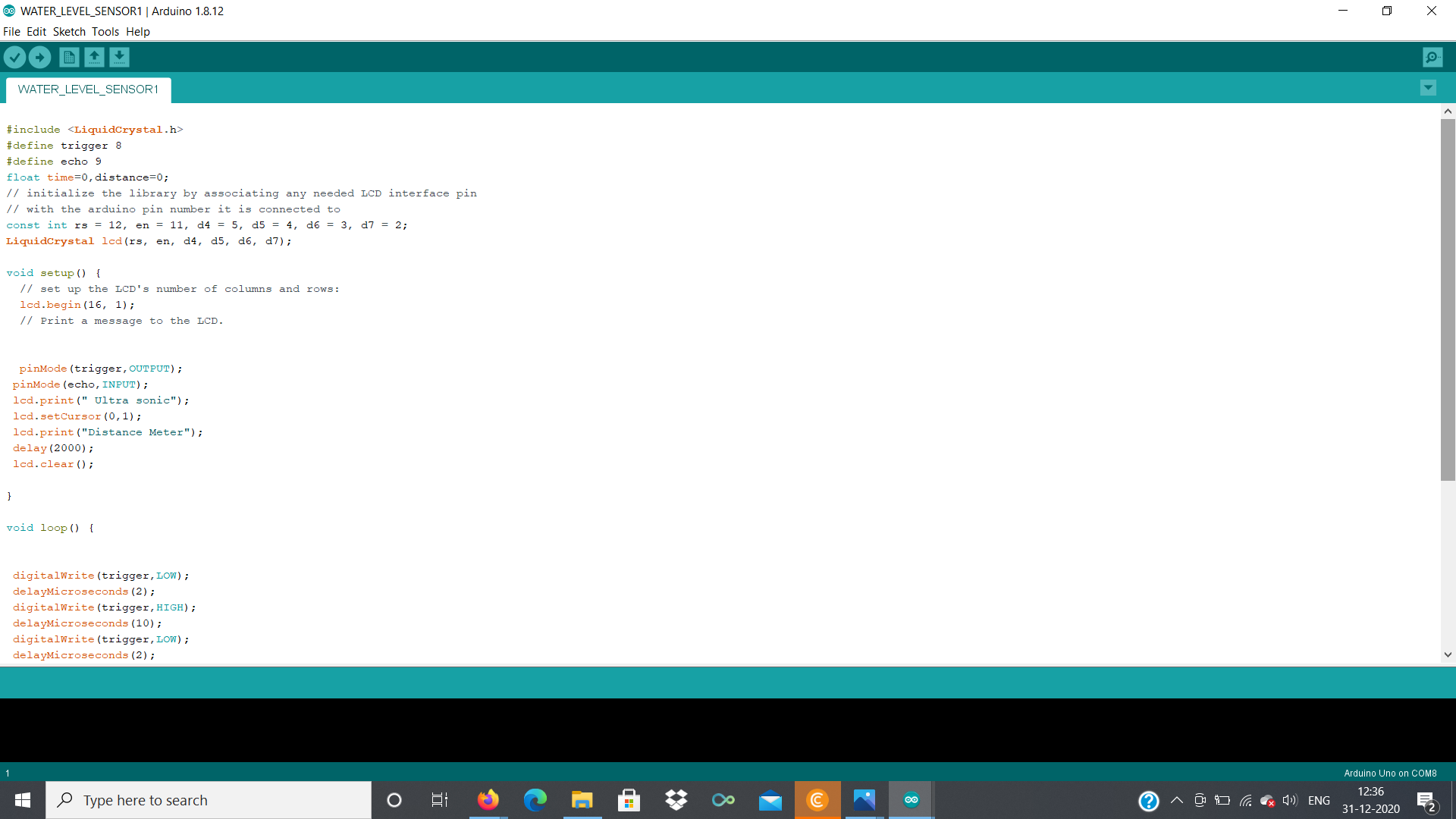Click the #include LiquidCrystal.h line
The height and width of the screenshot is (819, 1456).
pyautogui.click(x=95, y=130)
